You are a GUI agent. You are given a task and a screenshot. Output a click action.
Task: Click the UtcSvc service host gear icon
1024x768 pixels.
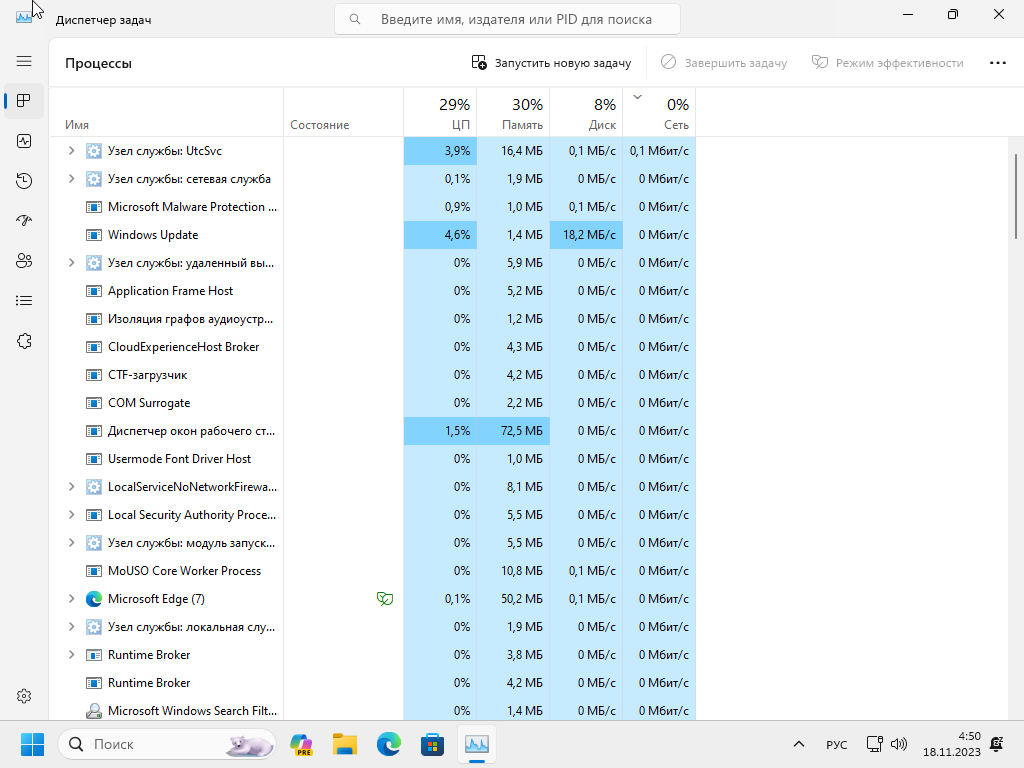(x=94, y=151)
